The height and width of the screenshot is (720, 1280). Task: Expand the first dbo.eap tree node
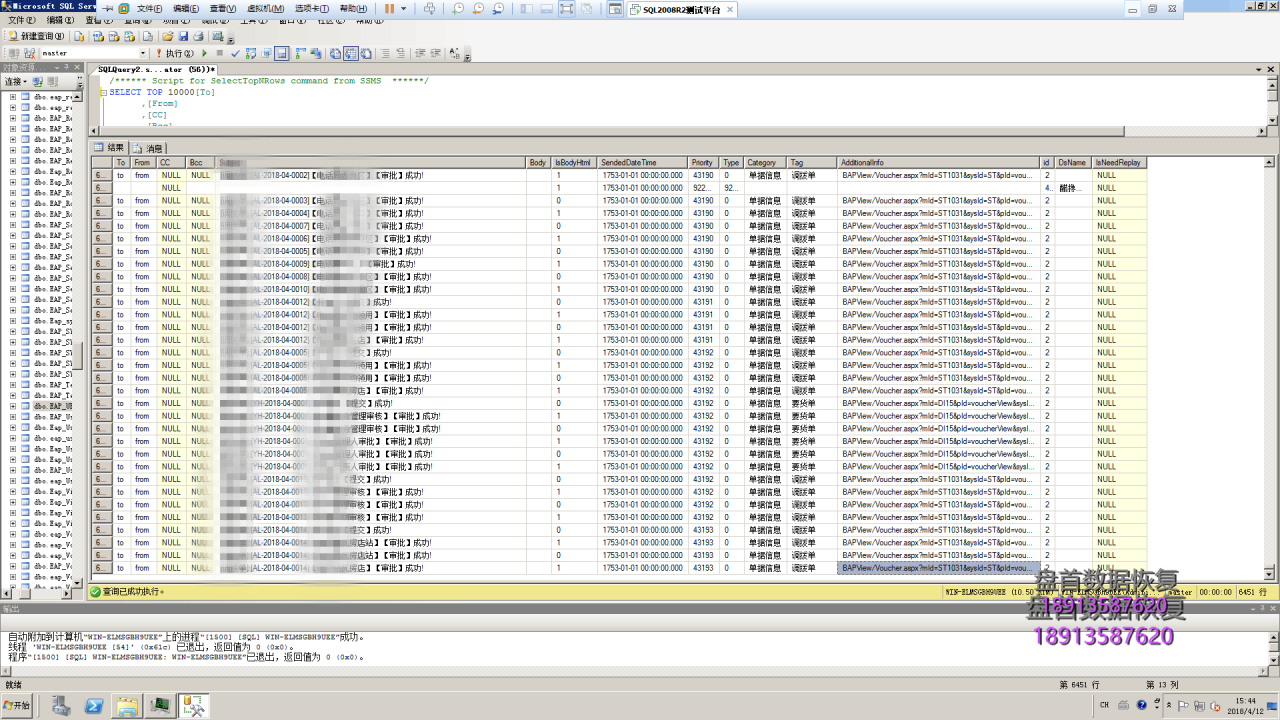click(x=13, y=98)
